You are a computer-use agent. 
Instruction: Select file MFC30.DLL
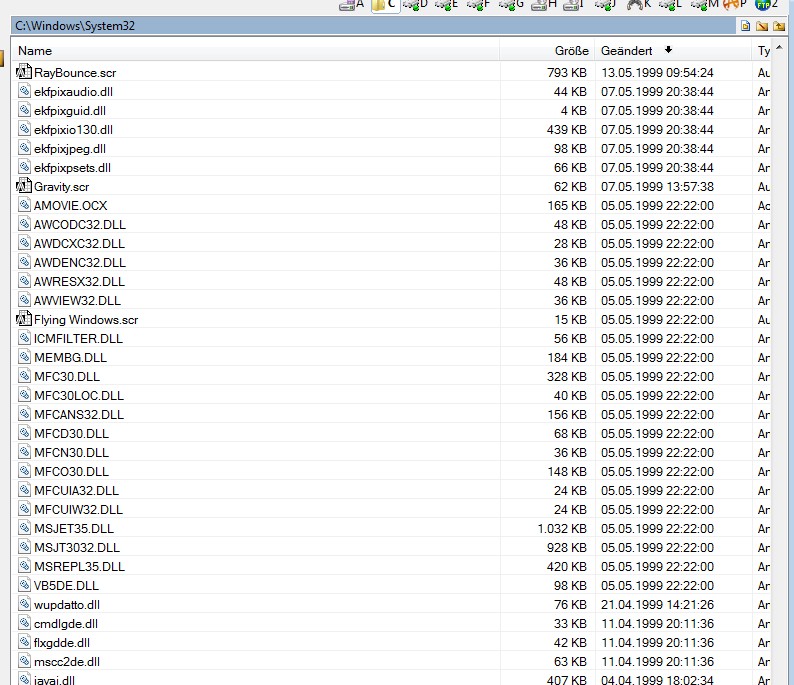[x=67, y=376]
